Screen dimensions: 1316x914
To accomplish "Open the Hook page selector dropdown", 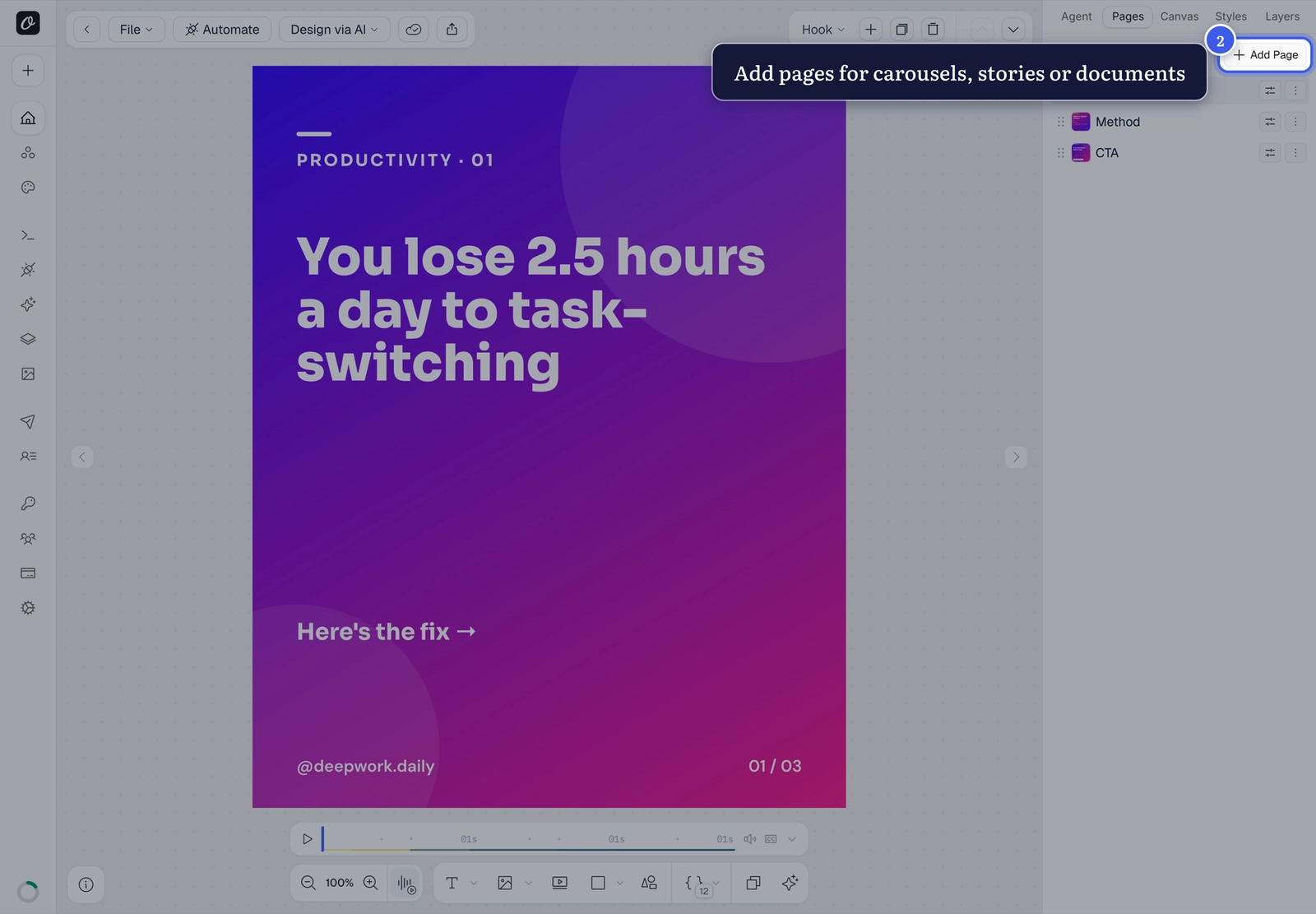I will (823, 30).
